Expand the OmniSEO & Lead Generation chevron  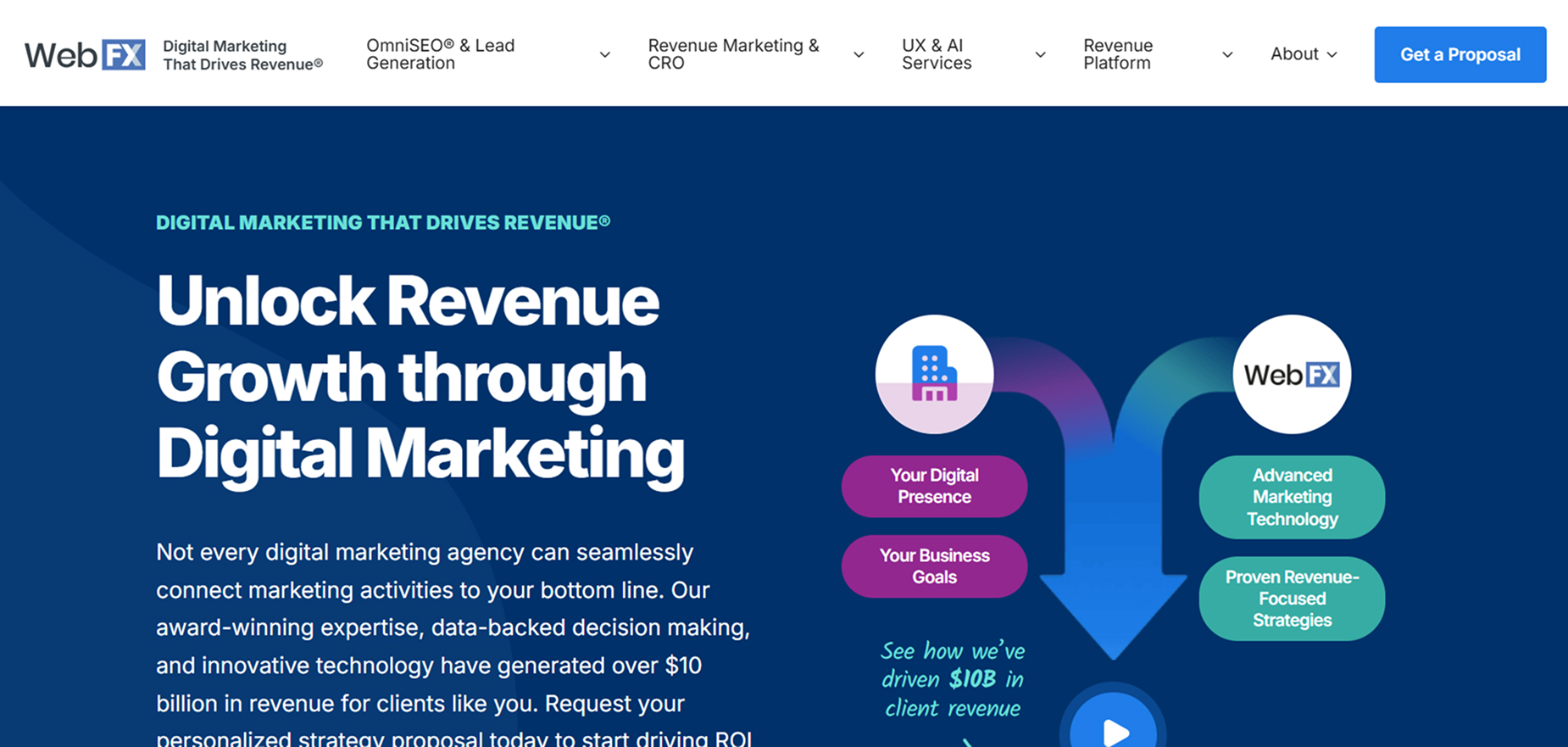[604, 55]
